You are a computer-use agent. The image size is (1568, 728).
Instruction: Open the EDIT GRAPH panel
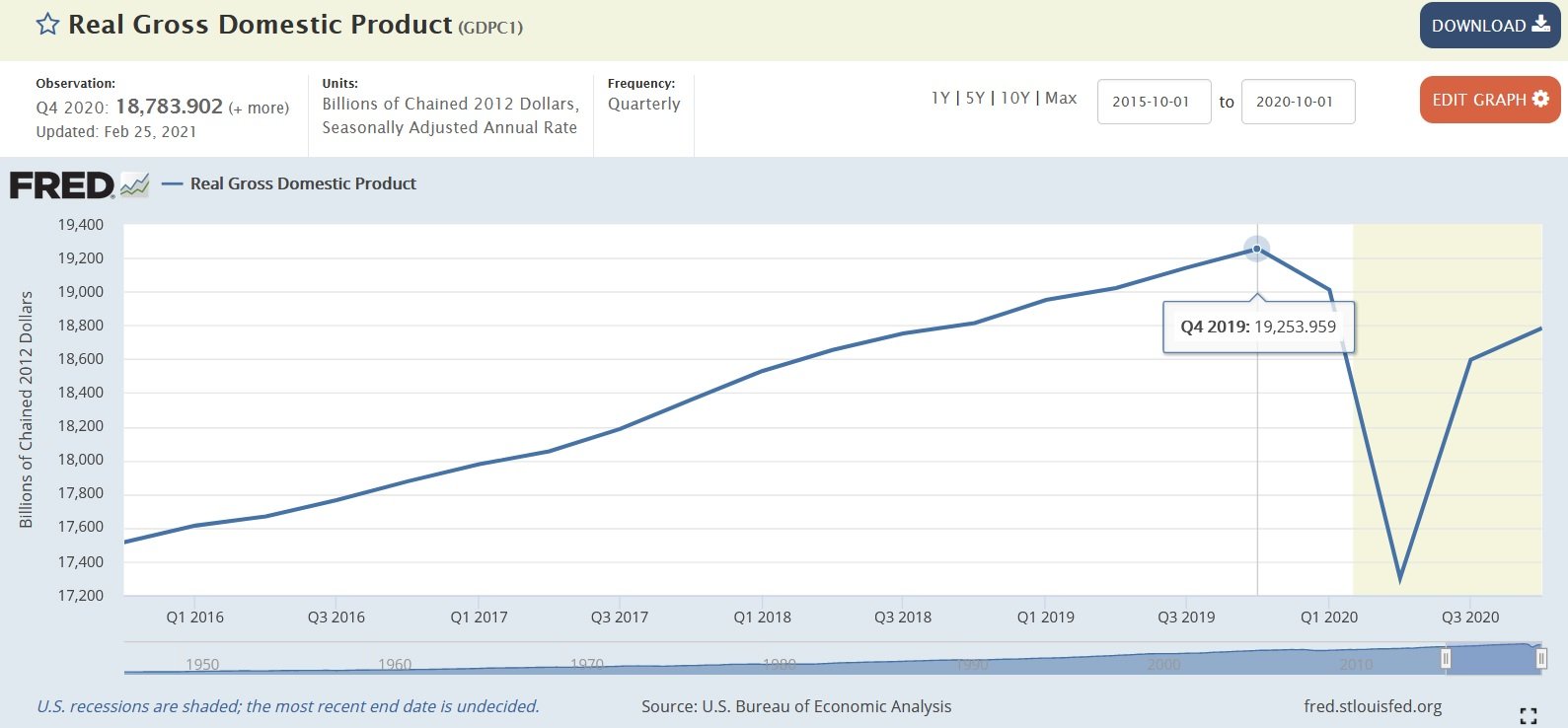point(1489,100)
